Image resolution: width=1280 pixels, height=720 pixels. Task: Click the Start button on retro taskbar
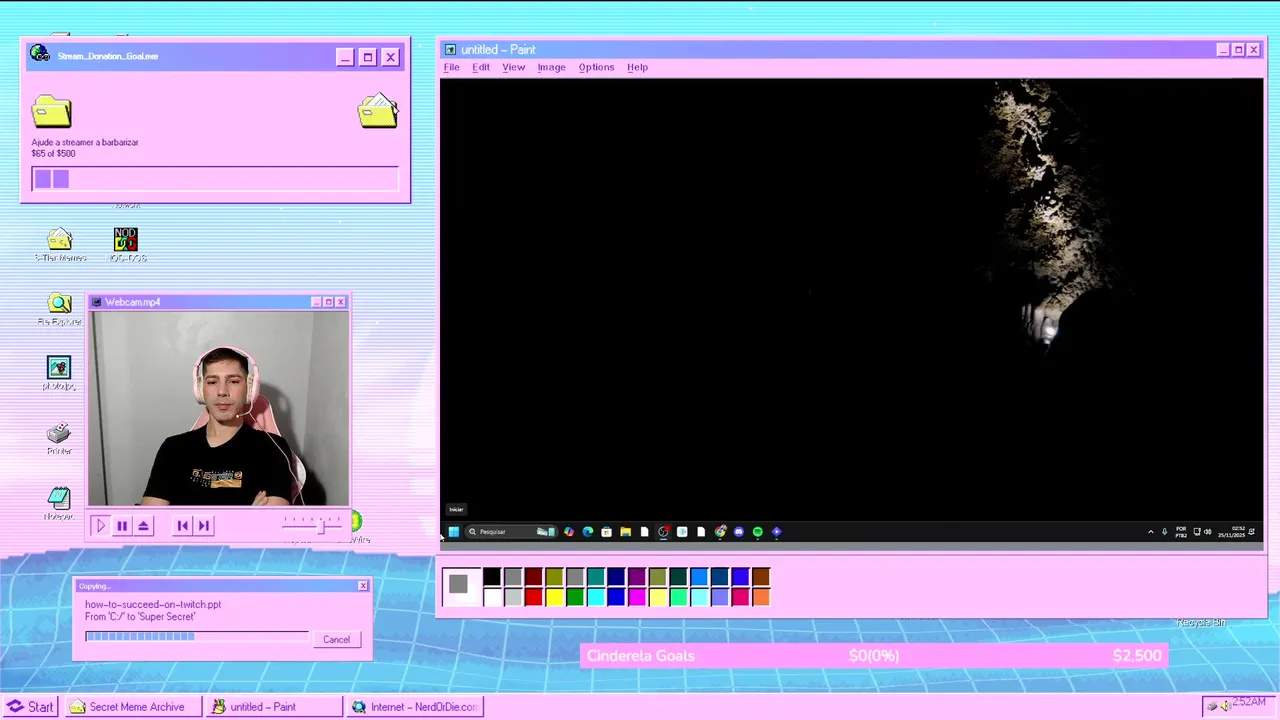point(31,706)
